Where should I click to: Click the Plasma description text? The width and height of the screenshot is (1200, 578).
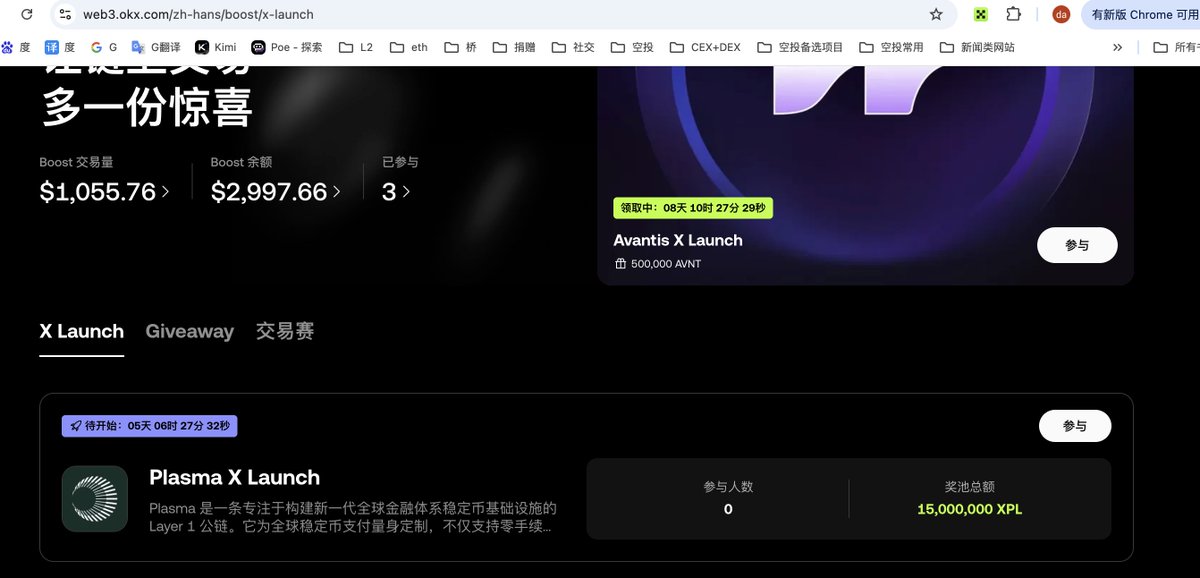[x=353, y=517]
